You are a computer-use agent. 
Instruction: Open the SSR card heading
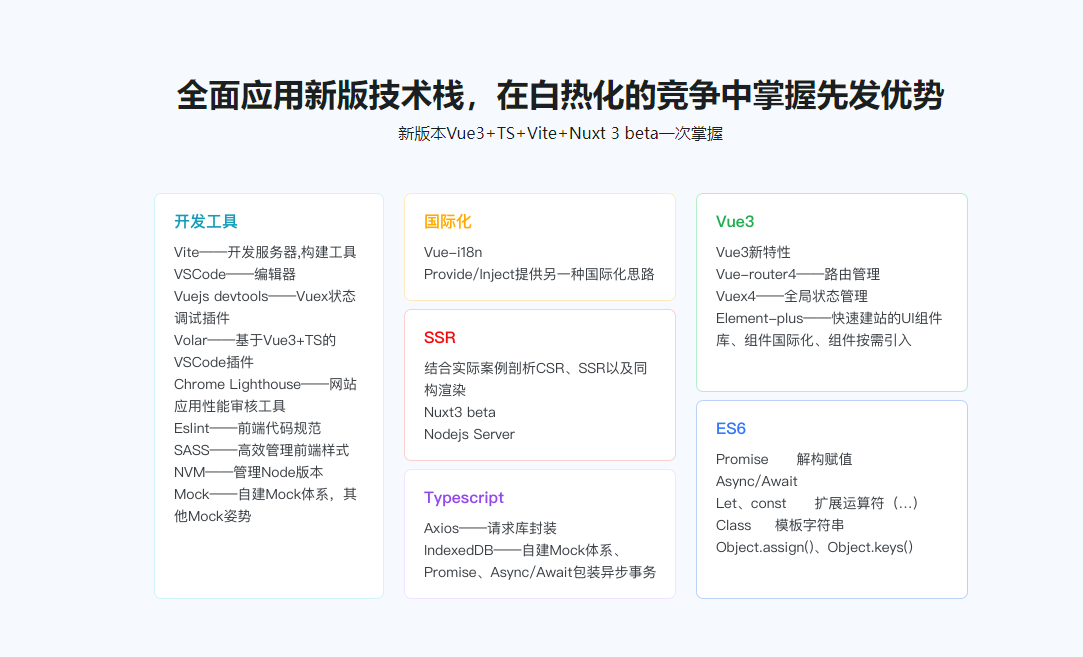(437, 338)
